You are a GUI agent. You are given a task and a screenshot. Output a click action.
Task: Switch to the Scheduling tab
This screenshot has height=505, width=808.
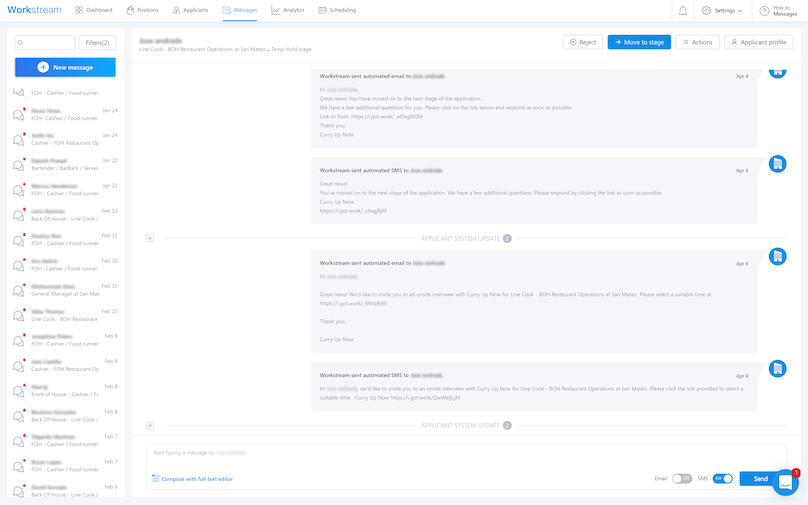pyautogui.click(x=336, y=10)
